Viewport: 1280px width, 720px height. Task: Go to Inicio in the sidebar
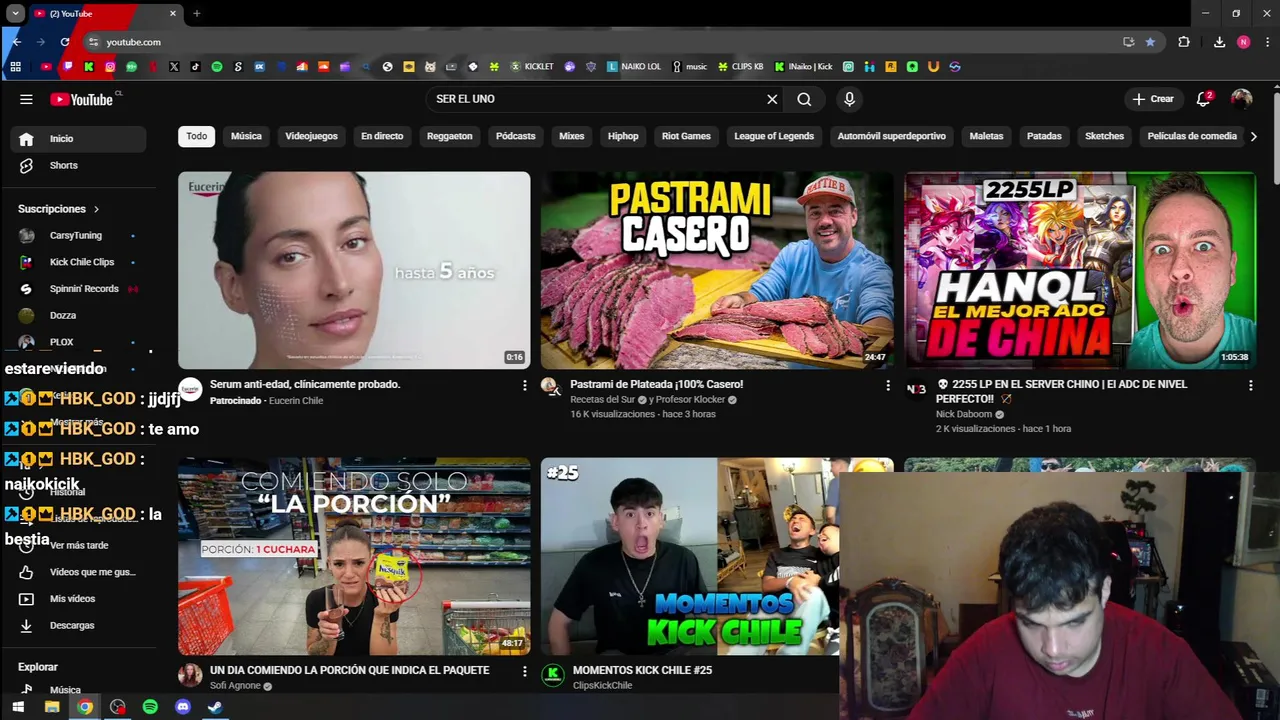[78, 139]
